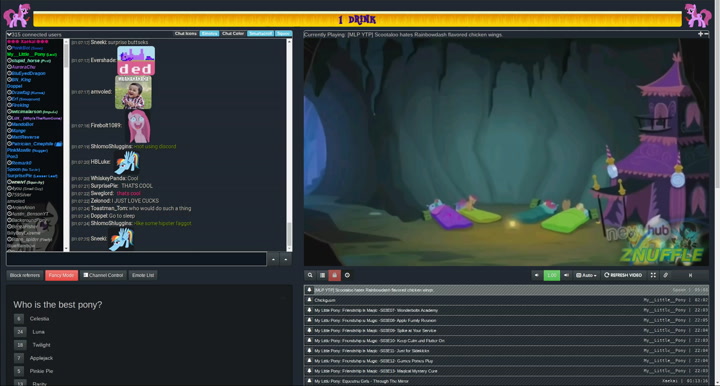Open the playlist search icon
Screen dimensions: 720x386
click(310, 275)
